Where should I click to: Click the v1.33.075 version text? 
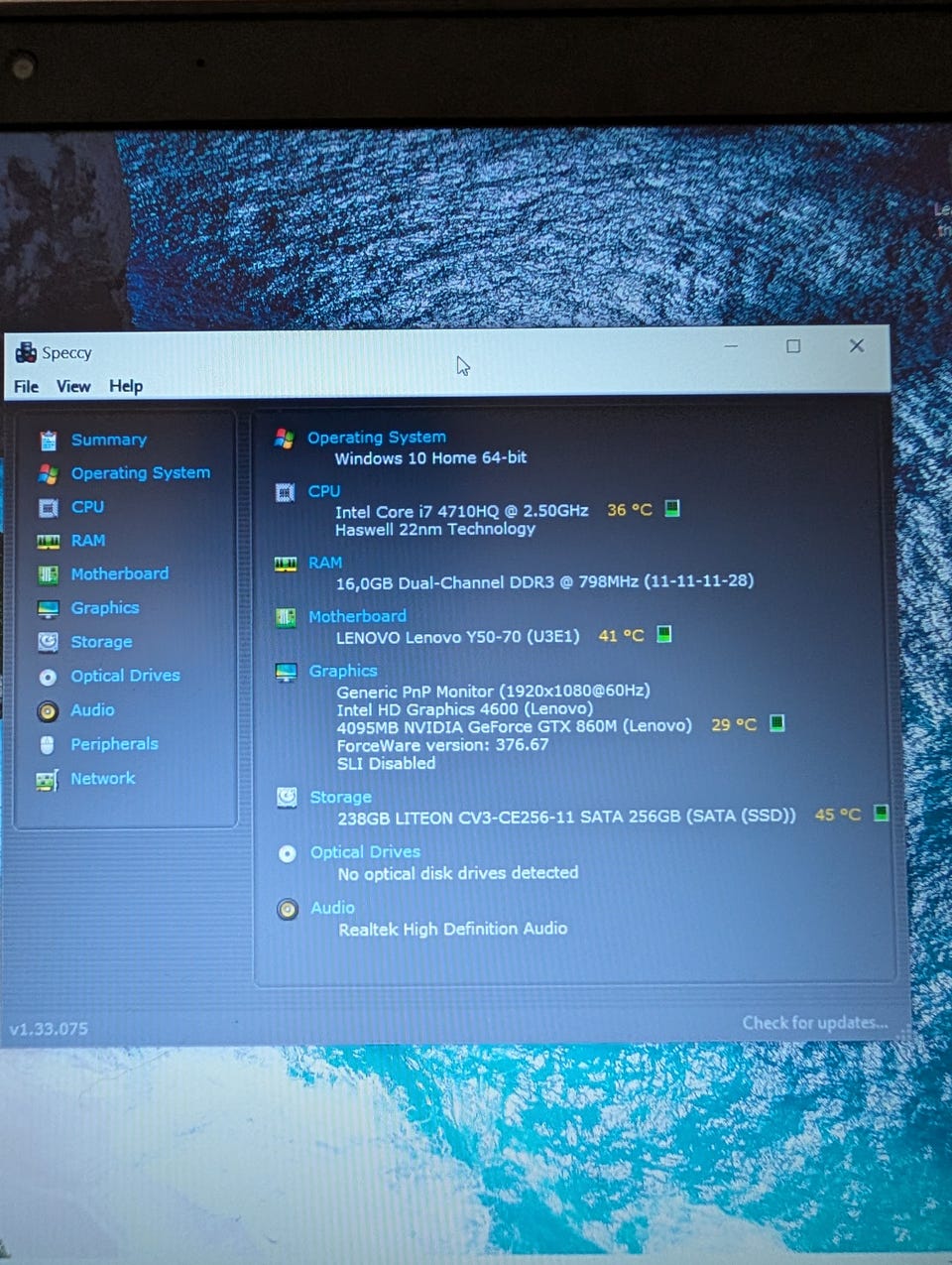pyautogui.click(x=49, y=1029)
